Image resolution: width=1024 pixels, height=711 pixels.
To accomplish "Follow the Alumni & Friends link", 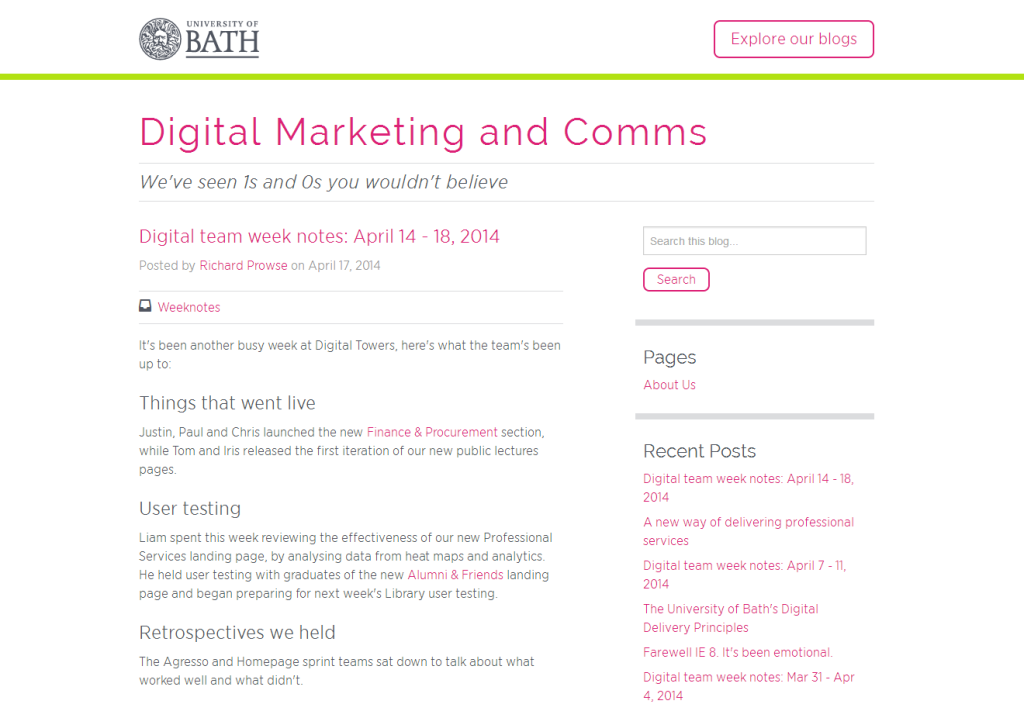I will [455, 575].
